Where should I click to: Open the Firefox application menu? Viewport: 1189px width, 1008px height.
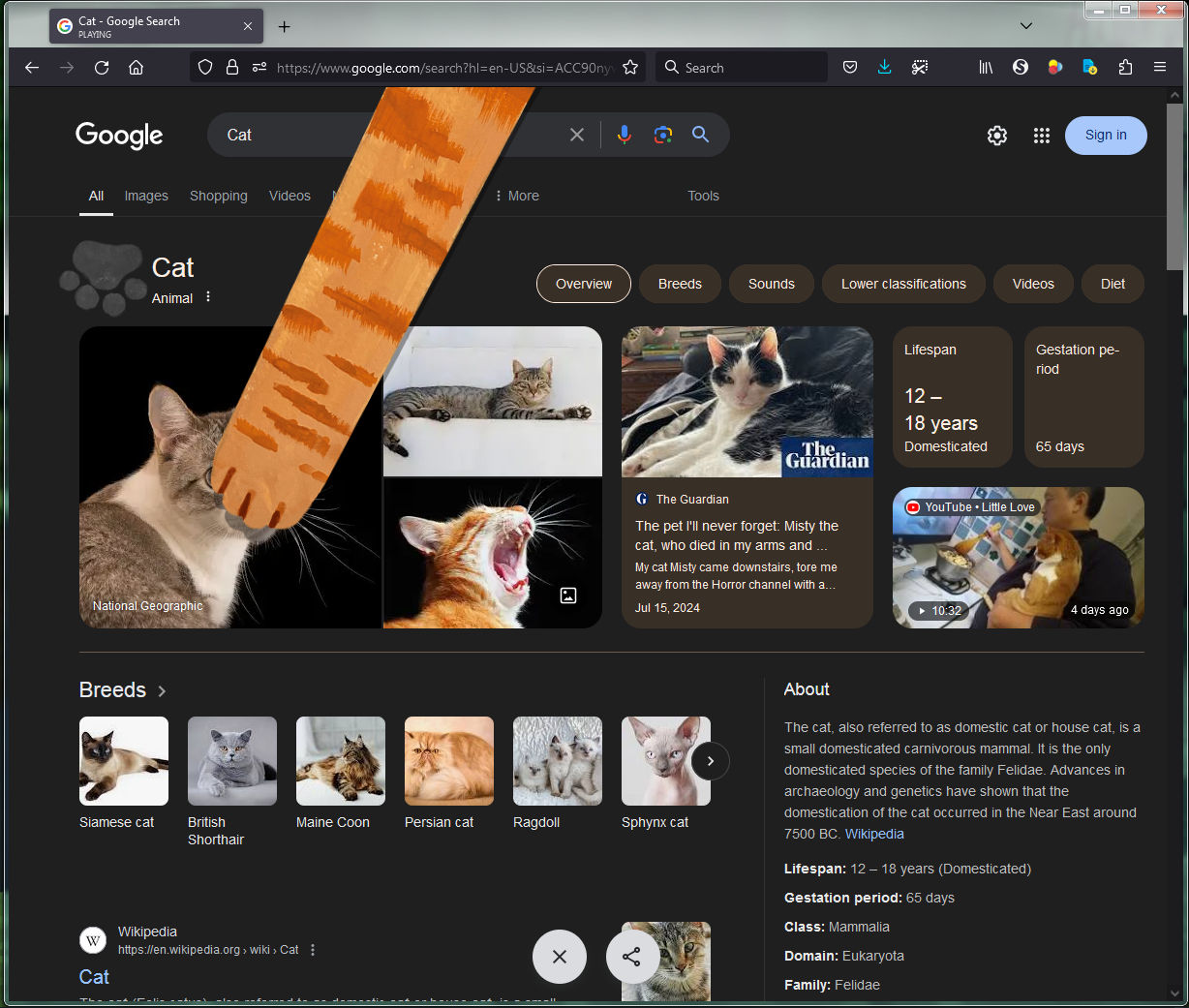1160,68
